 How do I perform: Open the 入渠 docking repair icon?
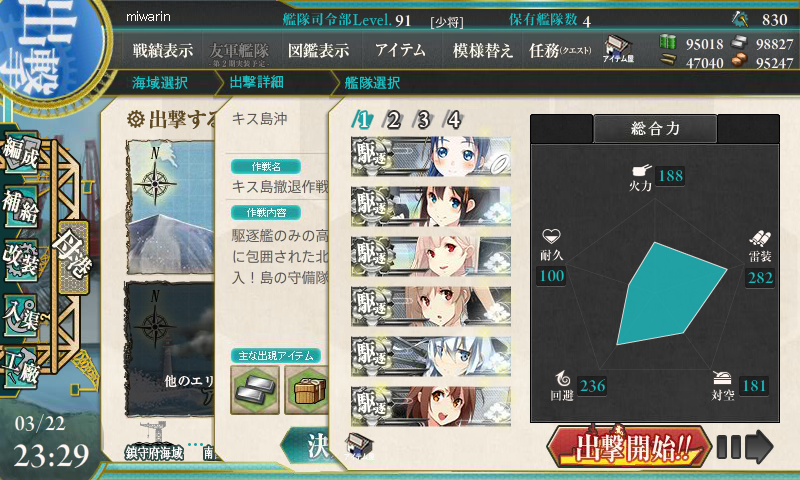point(21,316)
